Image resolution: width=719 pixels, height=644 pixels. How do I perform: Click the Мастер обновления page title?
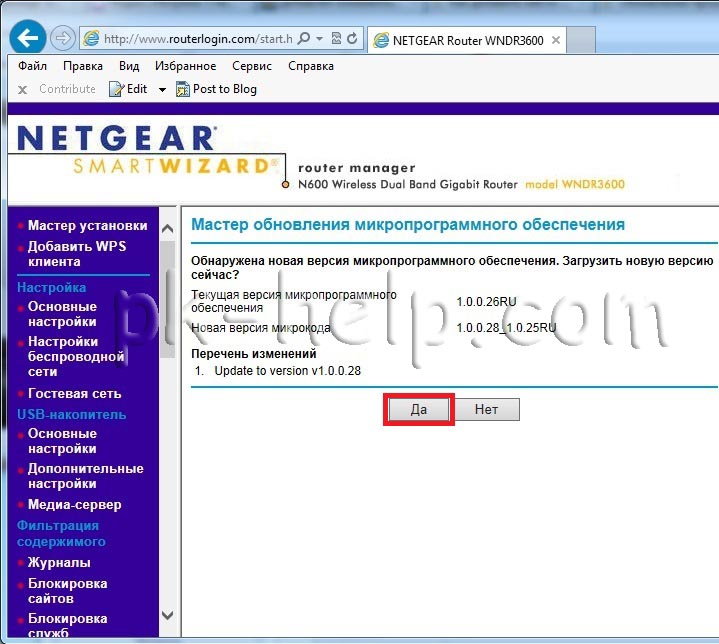[408, 224]
